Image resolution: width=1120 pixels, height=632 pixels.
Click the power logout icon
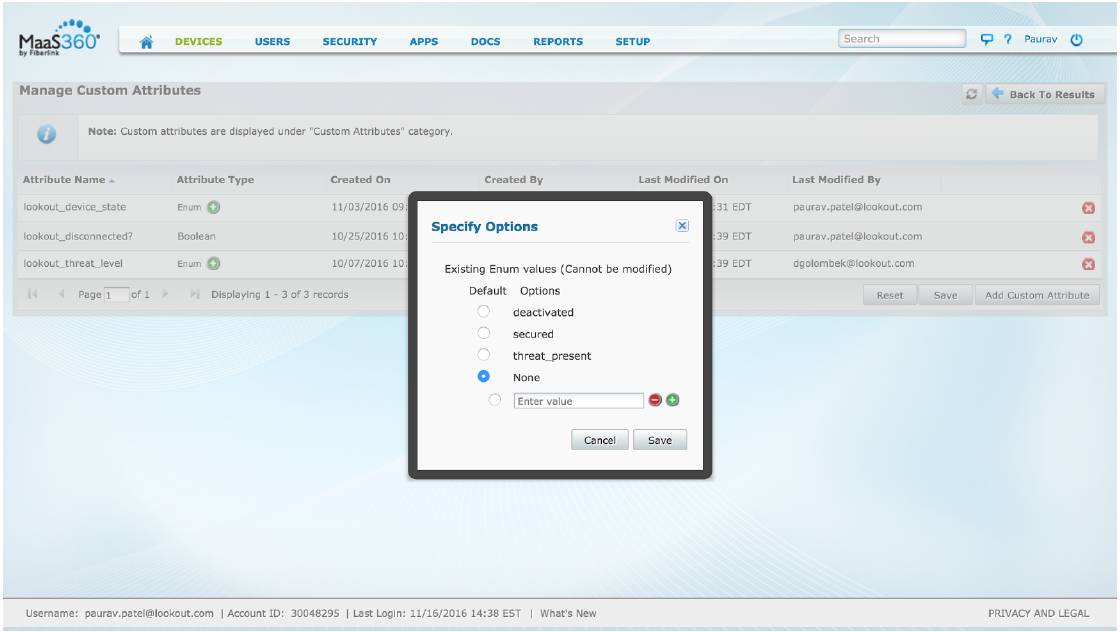pyautogui.click(x=1076, y=40)
